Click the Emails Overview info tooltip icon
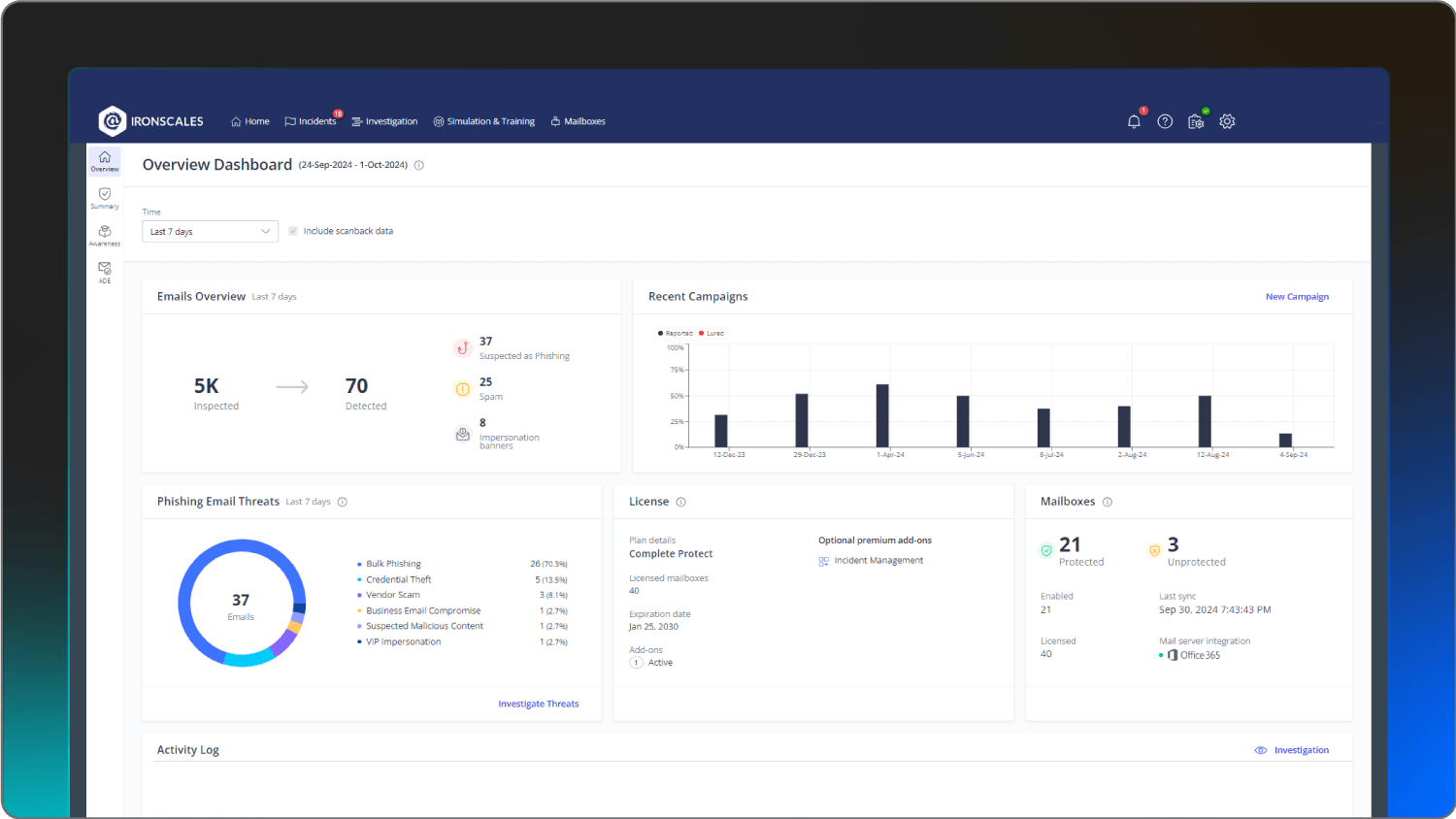The image size is (1456, 819). coord(418,165)
